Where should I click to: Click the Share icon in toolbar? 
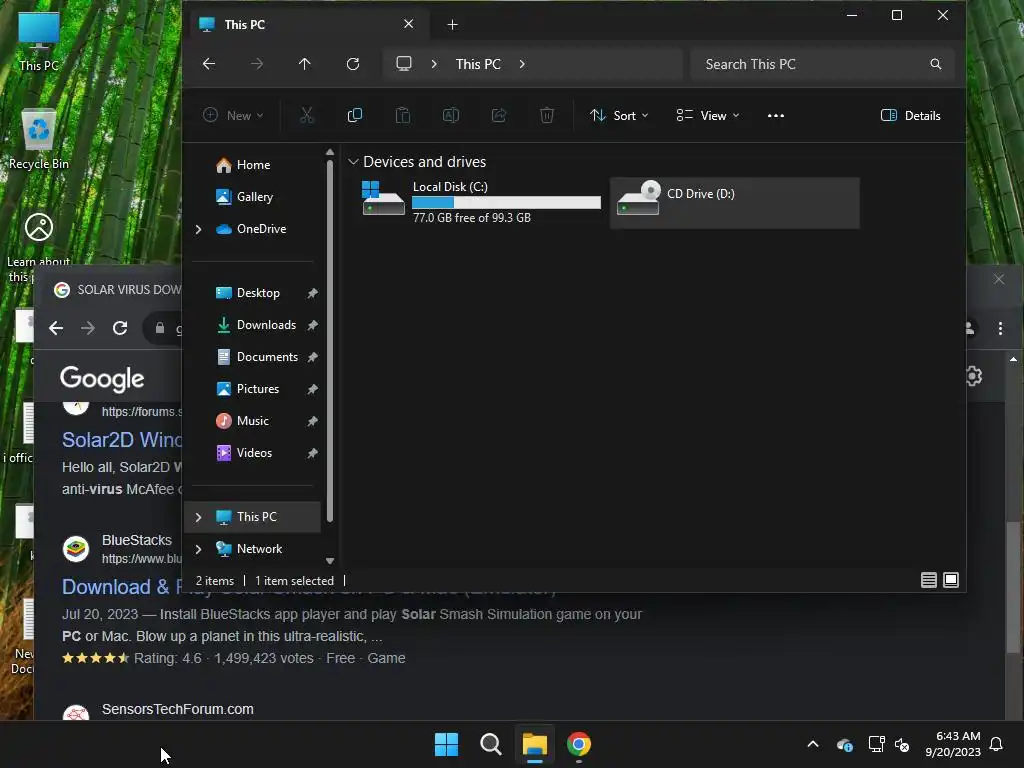click(499, 116)
